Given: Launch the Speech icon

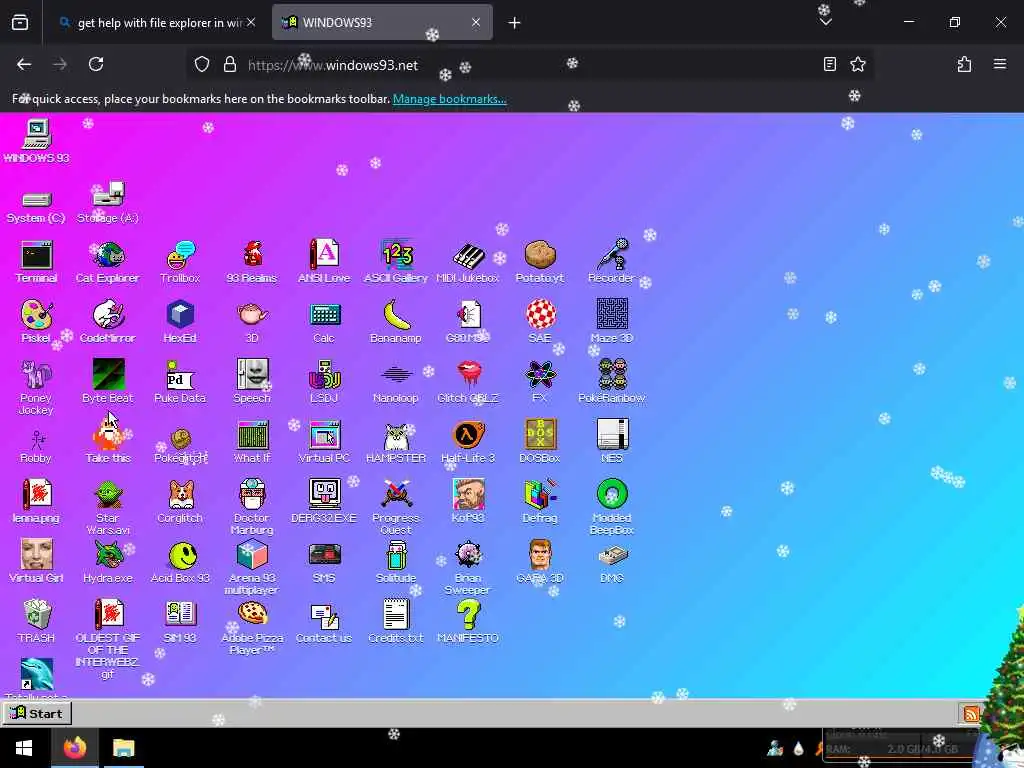Looking at the screenshot, I should tap(252, 382).
